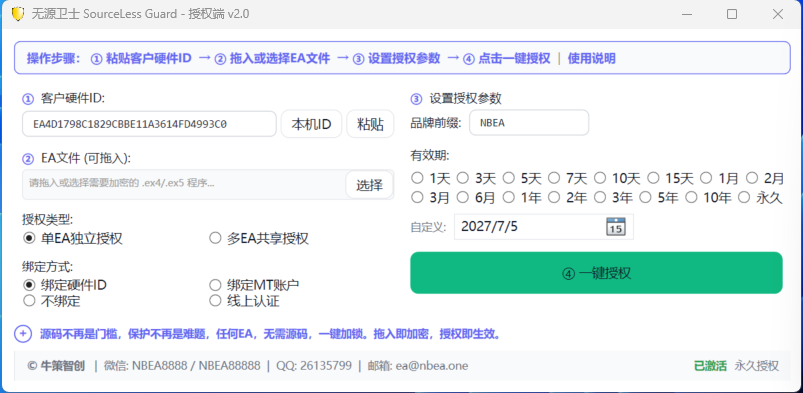Select 多EA共享授权 radio option
The width and height of the screenshot is (803, 393).
[259, 238]
